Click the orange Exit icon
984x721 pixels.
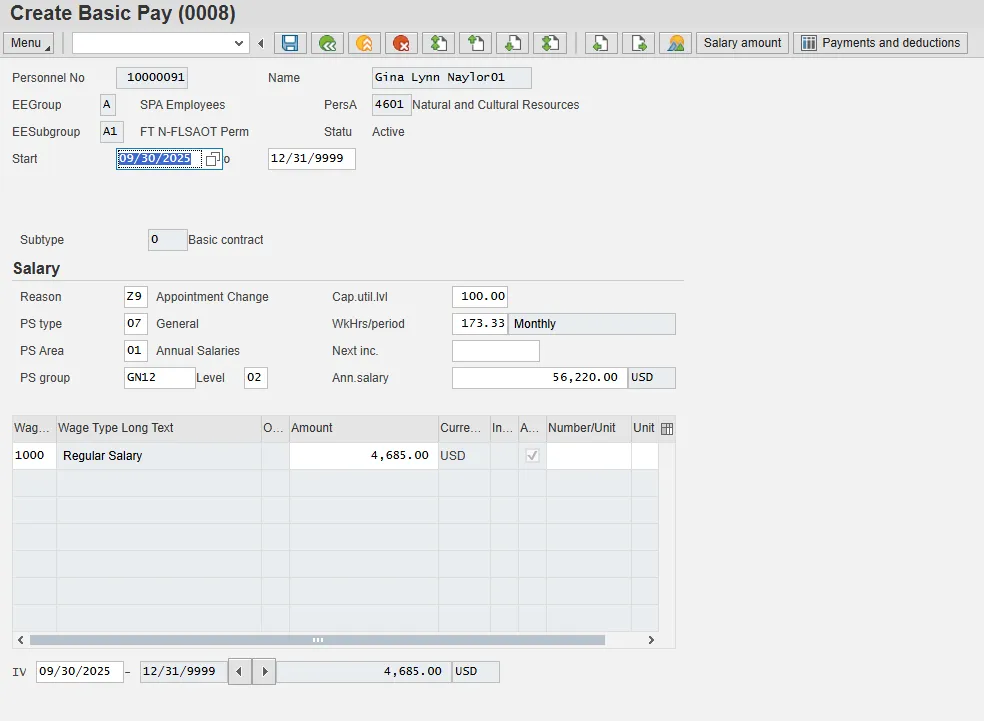[x=364, y=43]
